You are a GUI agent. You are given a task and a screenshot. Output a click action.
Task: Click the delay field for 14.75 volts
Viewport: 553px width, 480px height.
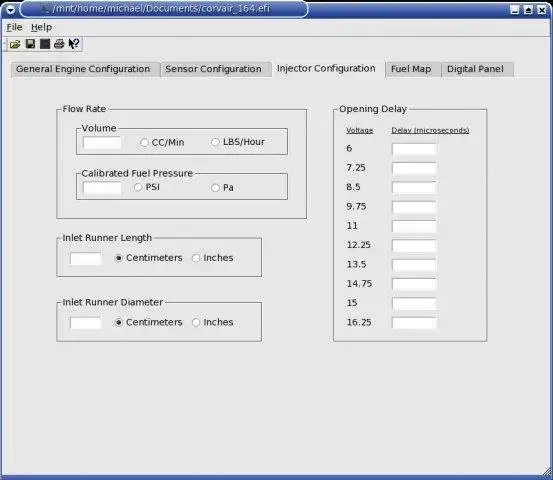pos(414,284)
